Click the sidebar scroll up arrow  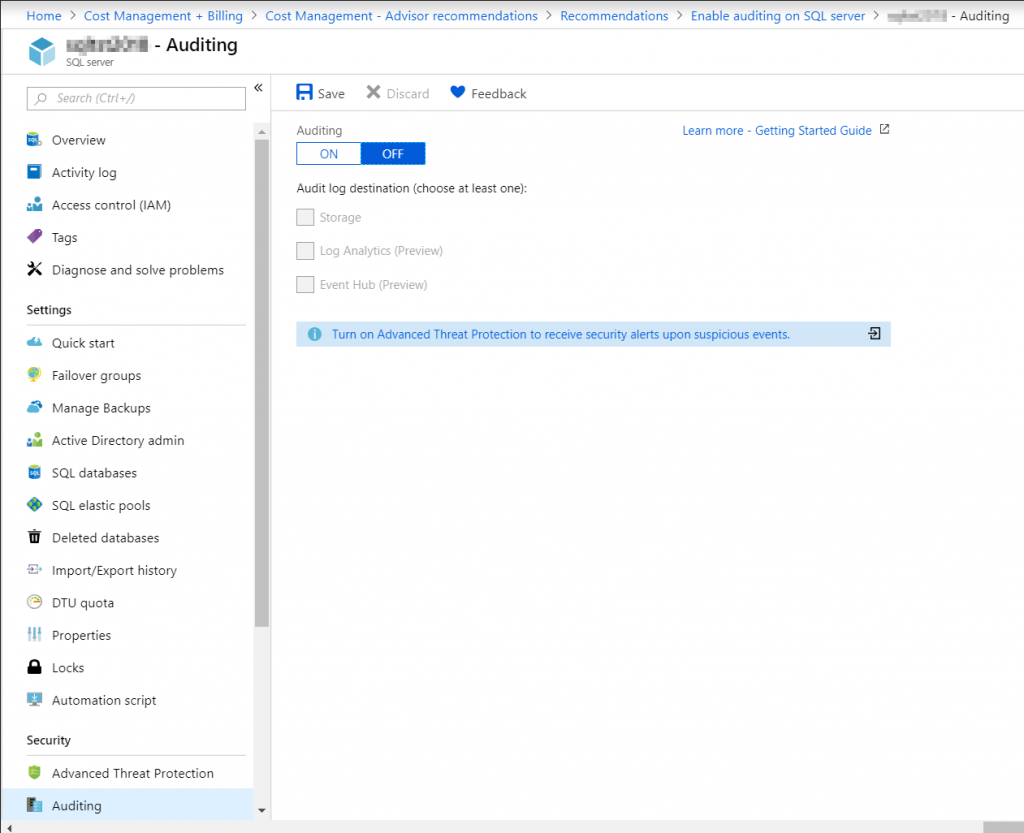pyautogui.click(x=262, y=132)
